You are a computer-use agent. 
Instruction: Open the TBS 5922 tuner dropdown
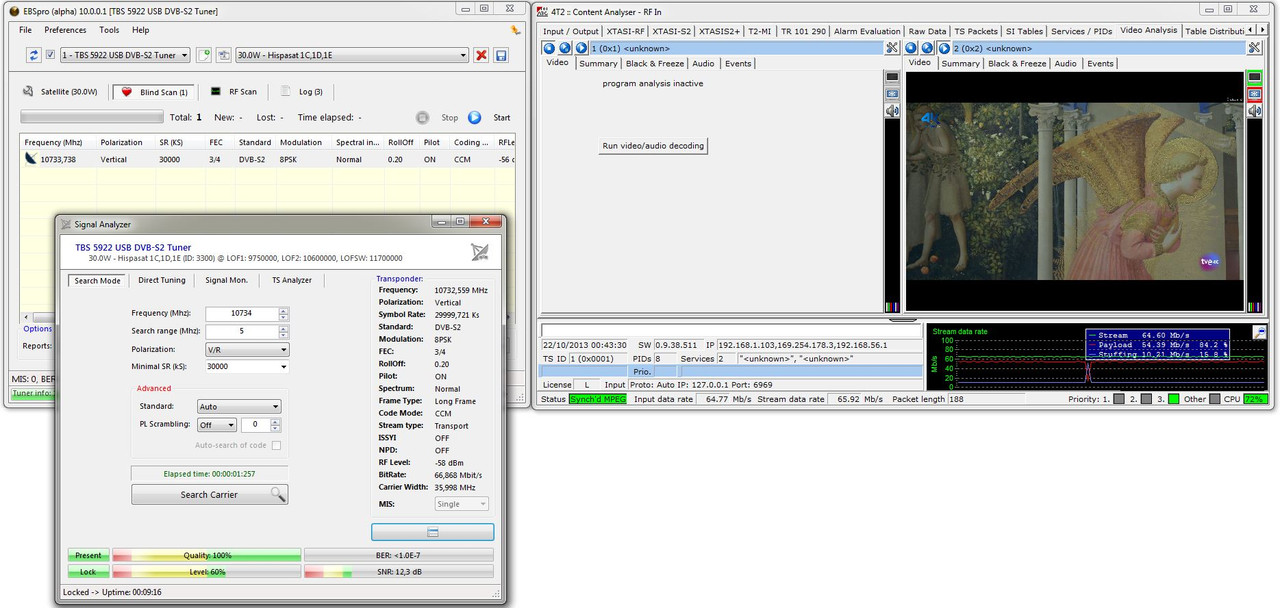pos(125,55)
